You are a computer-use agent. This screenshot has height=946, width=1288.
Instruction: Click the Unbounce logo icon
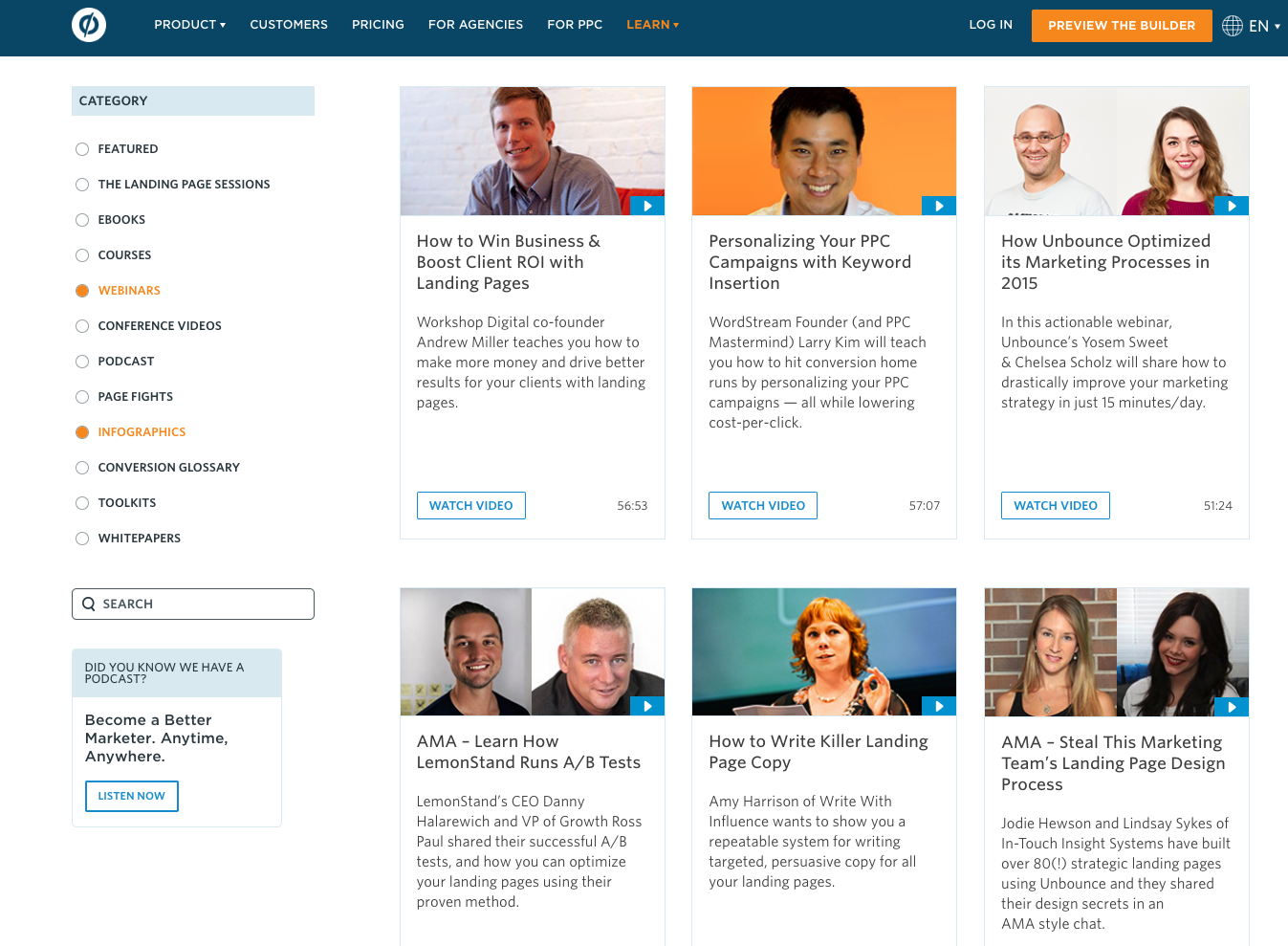click(x=89, y=25)
